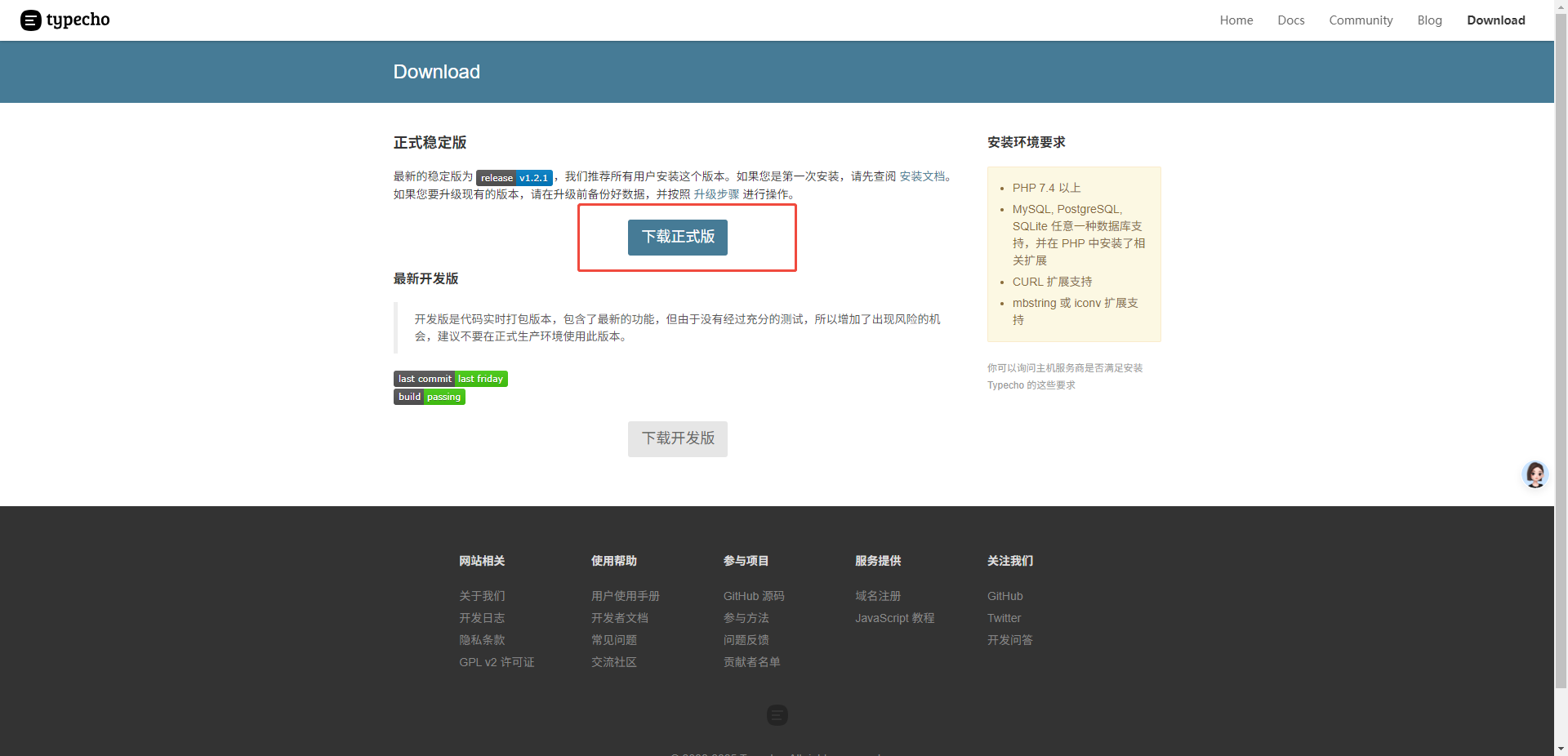Click the last commit badge

point(451,379)
